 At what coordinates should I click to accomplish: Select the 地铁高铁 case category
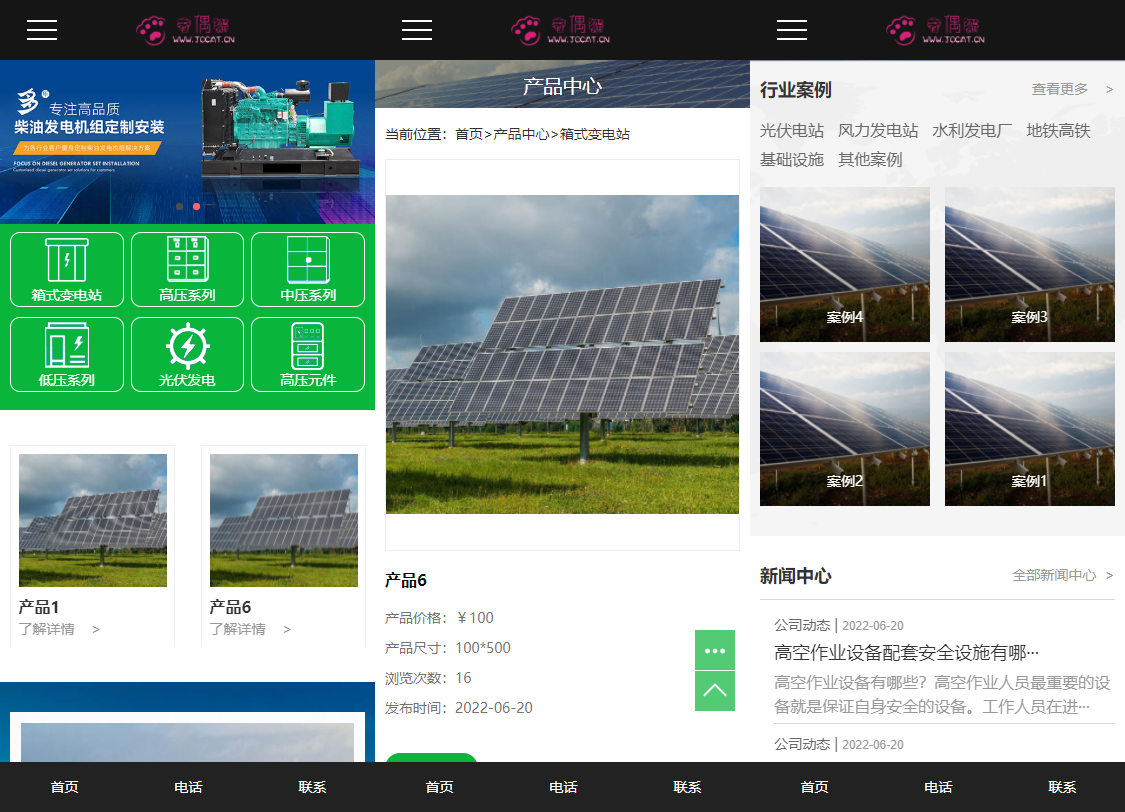coord(1058,131)
